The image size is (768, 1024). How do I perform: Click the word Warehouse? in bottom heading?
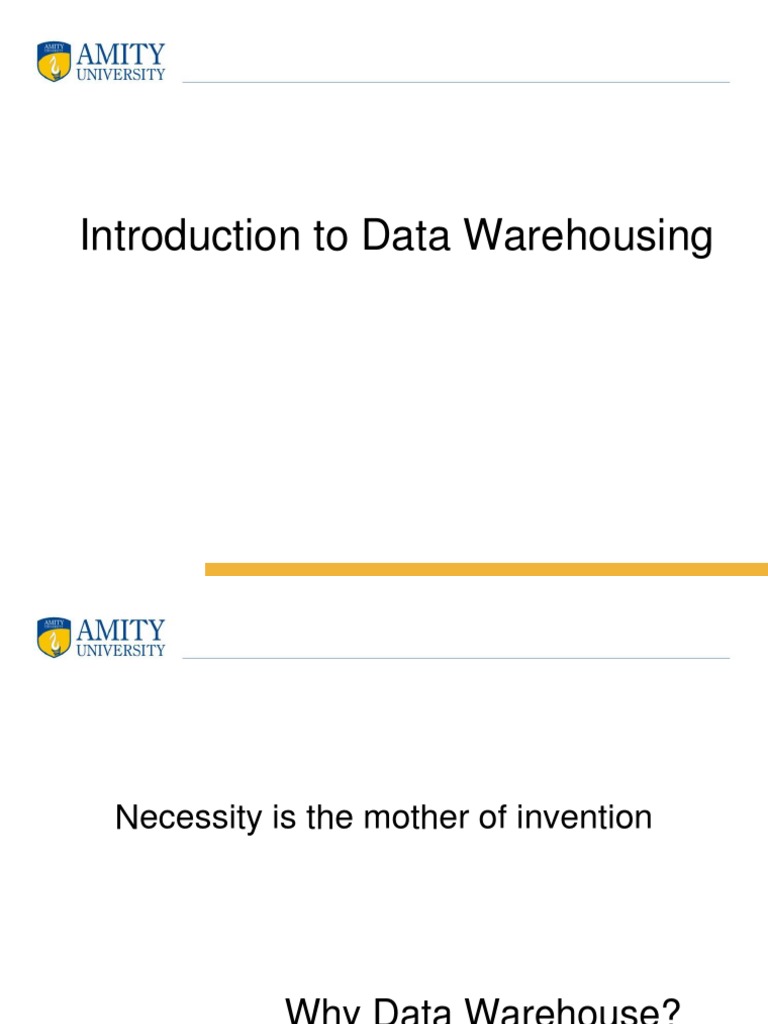(572, 1010)
